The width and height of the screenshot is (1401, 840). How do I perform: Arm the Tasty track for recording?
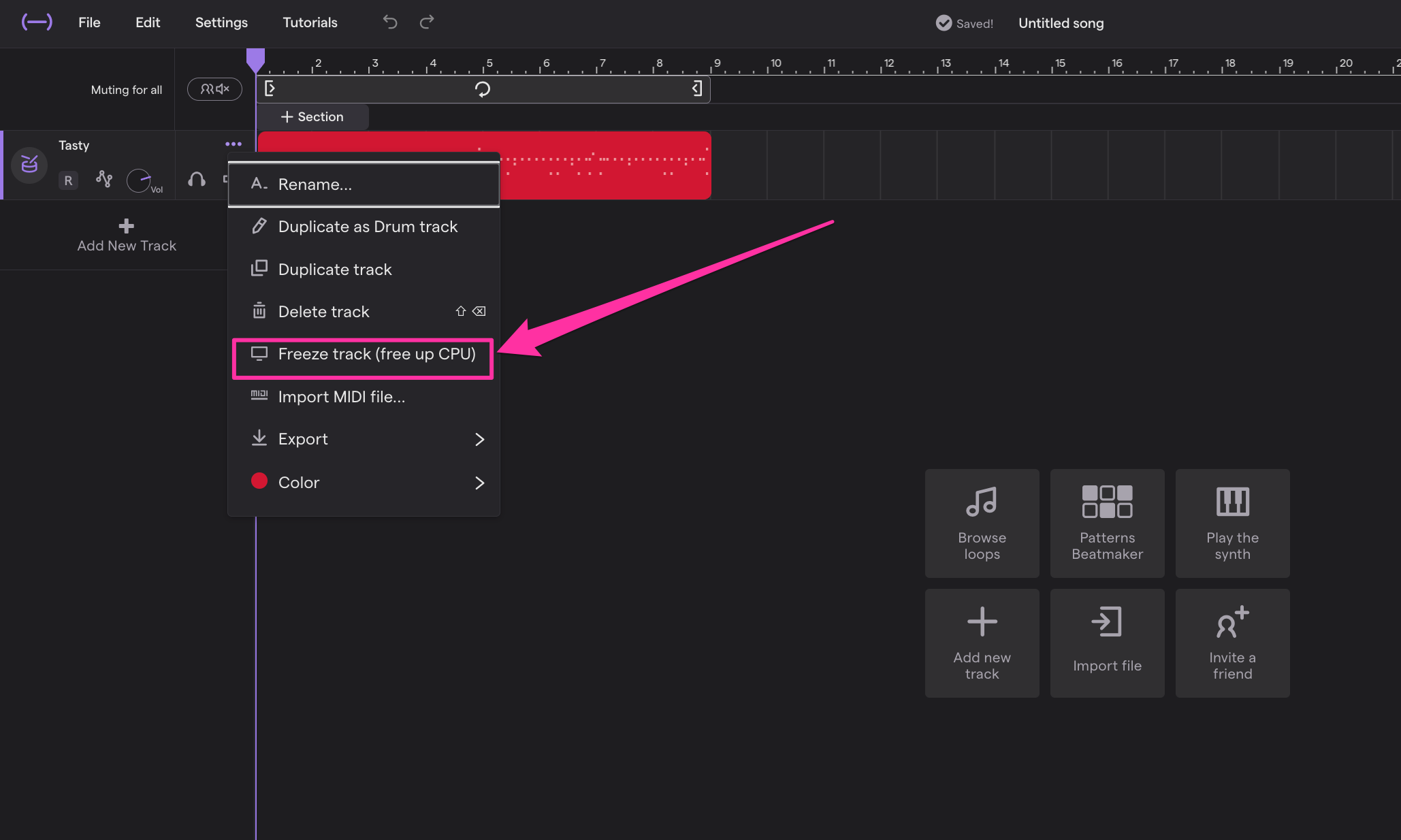68,180
